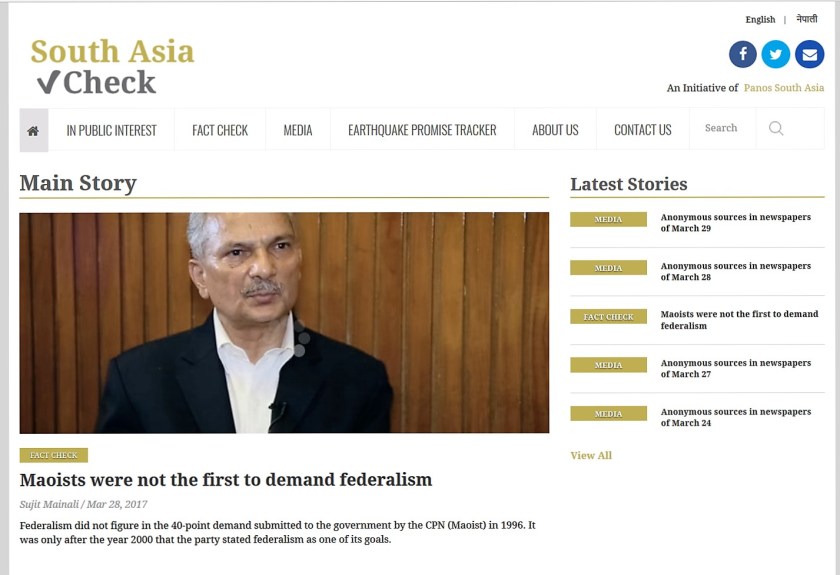Click the South Asia Check logo
The height and width of the screenshot is (575, 840).
(x=112, y=66)
